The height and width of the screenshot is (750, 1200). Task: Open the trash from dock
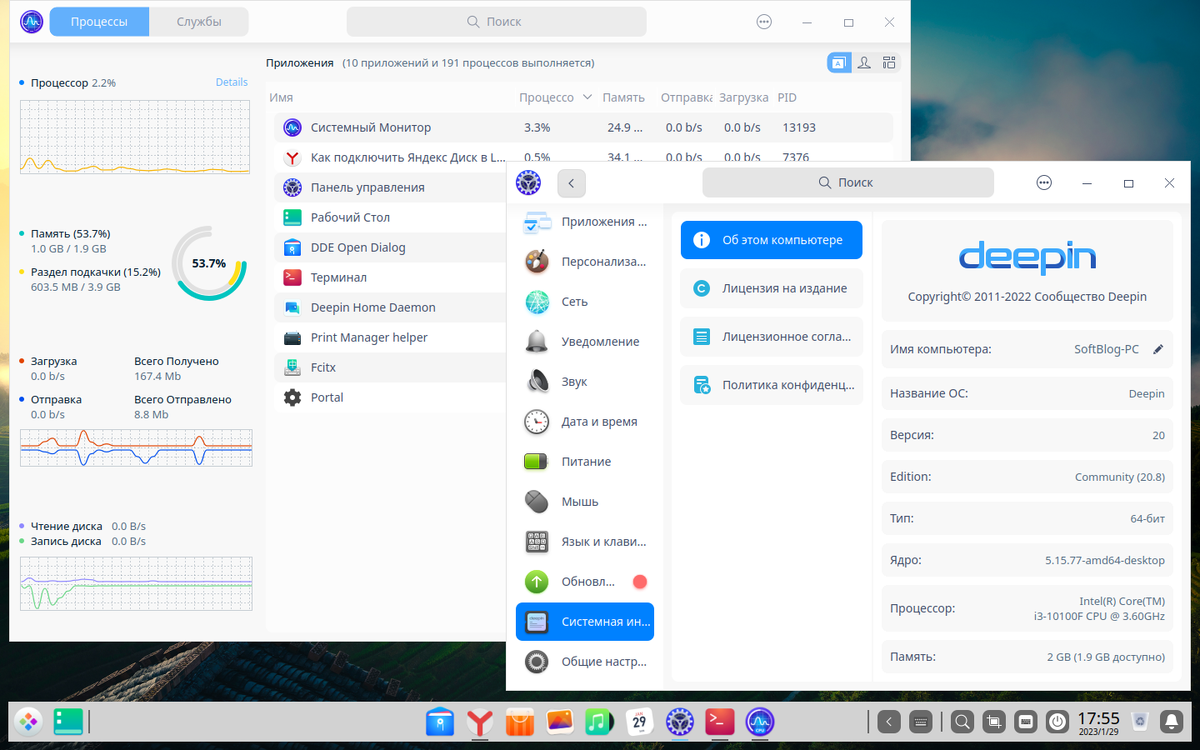[x=1140, y=720]
